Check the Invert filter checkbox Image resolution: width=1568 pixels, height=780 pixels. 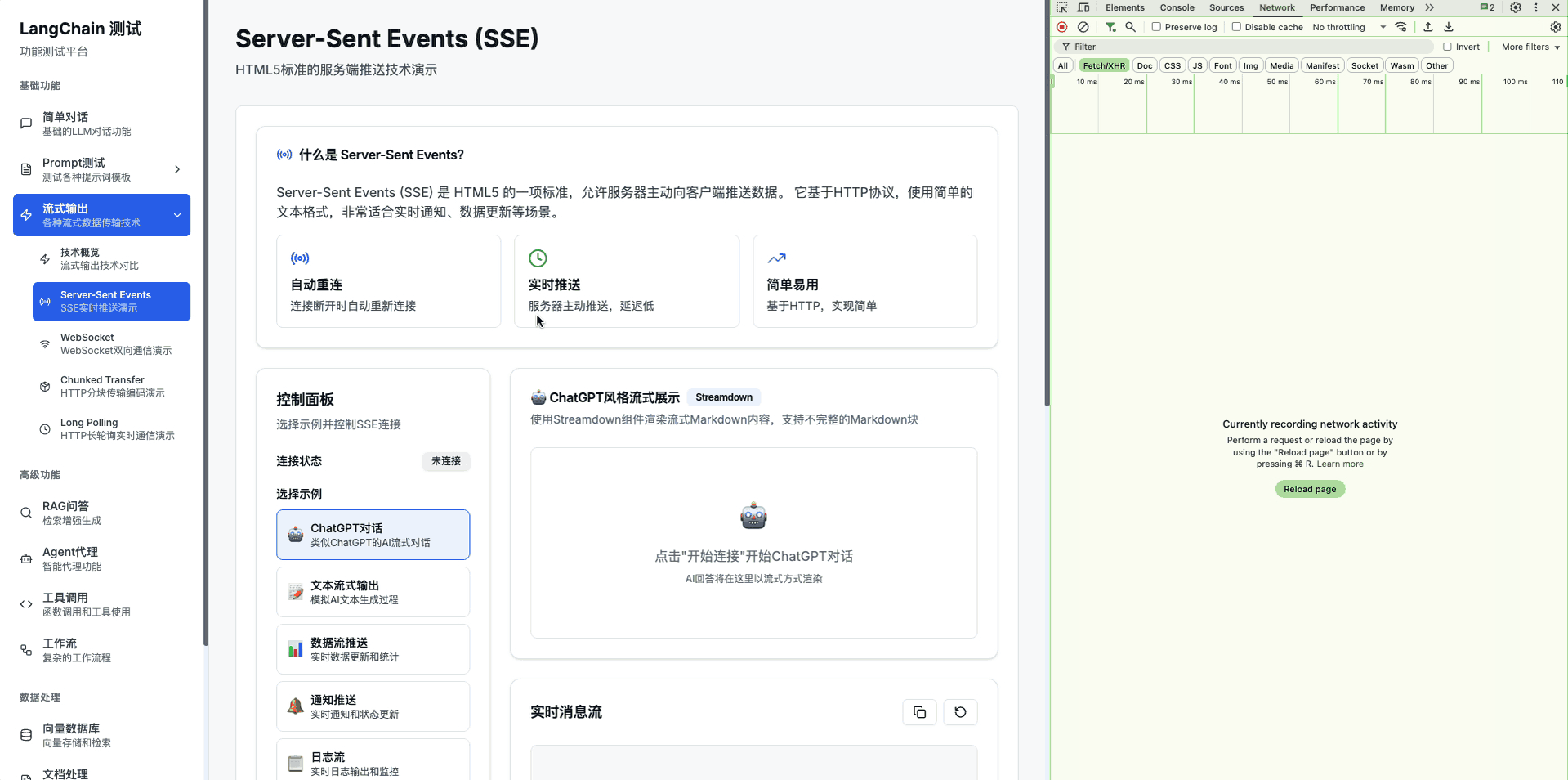(1447, 47)
